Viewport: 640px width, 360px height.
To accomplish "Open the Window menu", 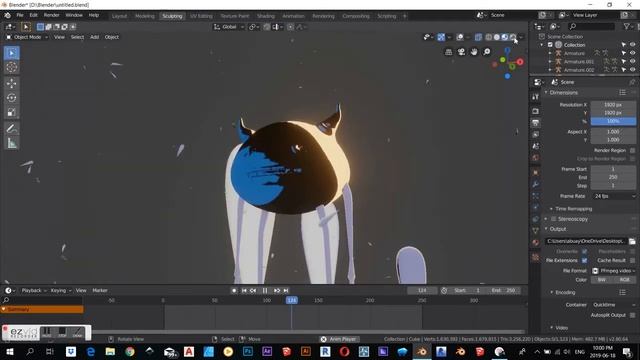I will click(x=74, y=15).
